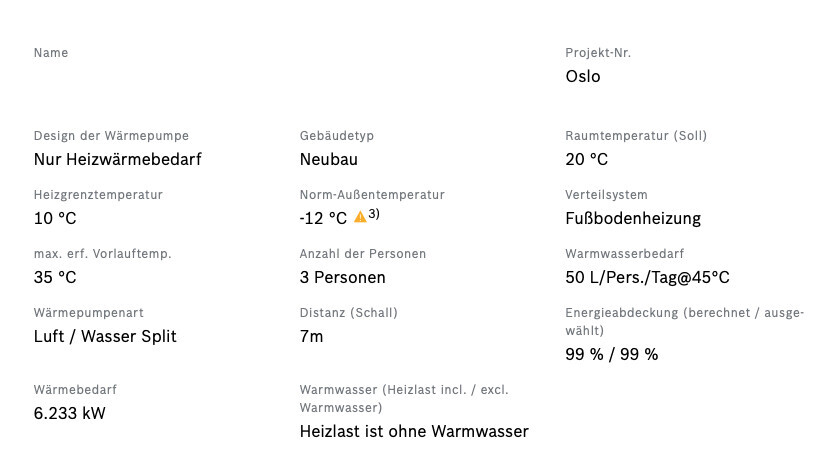Click the Design der Wärmepumpe label
821x474 pixels.
[x=111, y=136]
